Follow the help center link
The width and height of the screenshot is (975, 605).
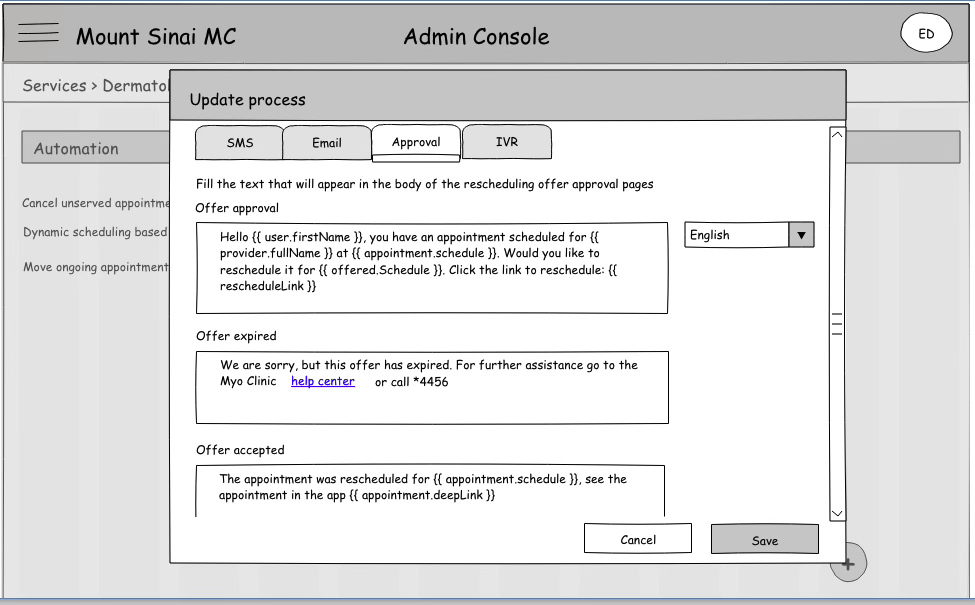click(323, 381)
